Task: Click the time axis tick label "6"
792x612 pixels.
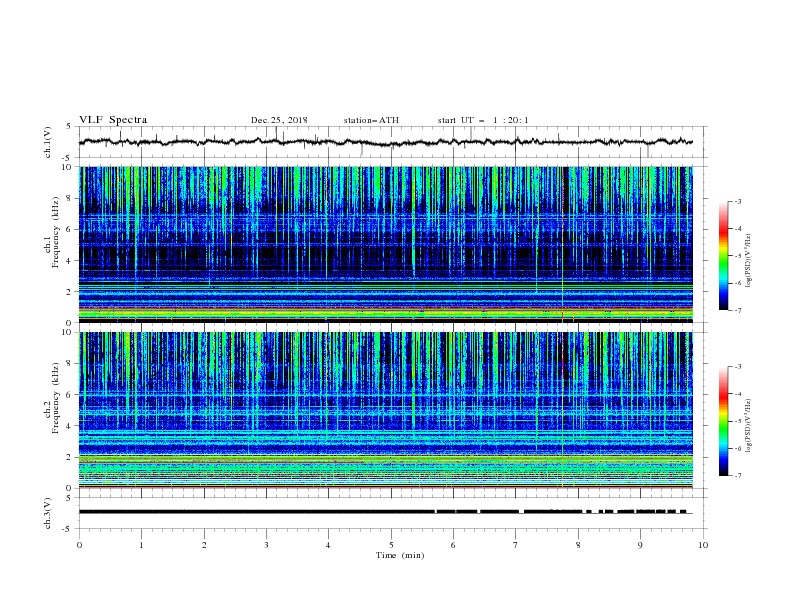Action: 453,545
